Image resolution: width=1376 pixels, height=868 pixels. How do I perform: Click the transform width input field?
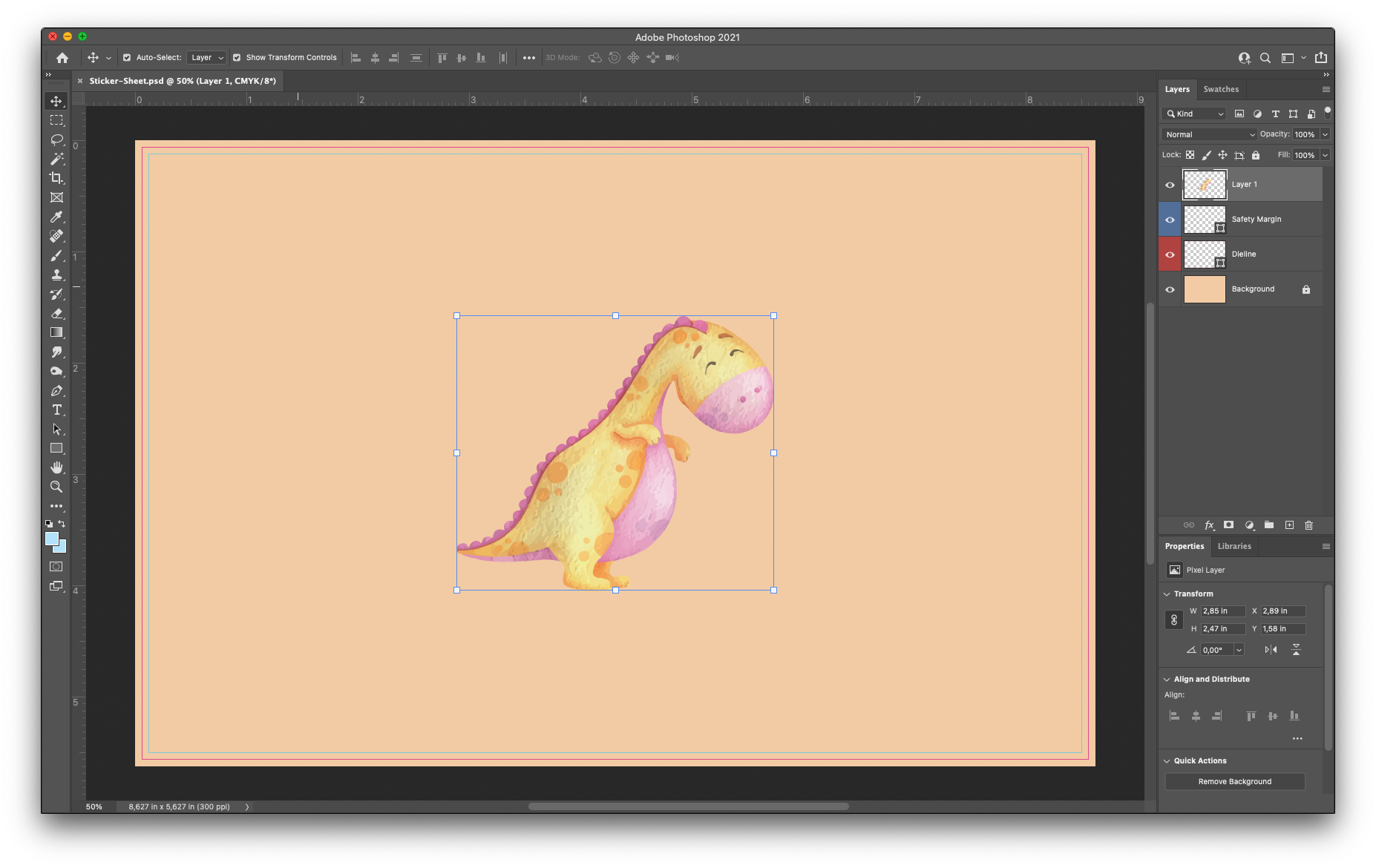tap(1222, 611)
